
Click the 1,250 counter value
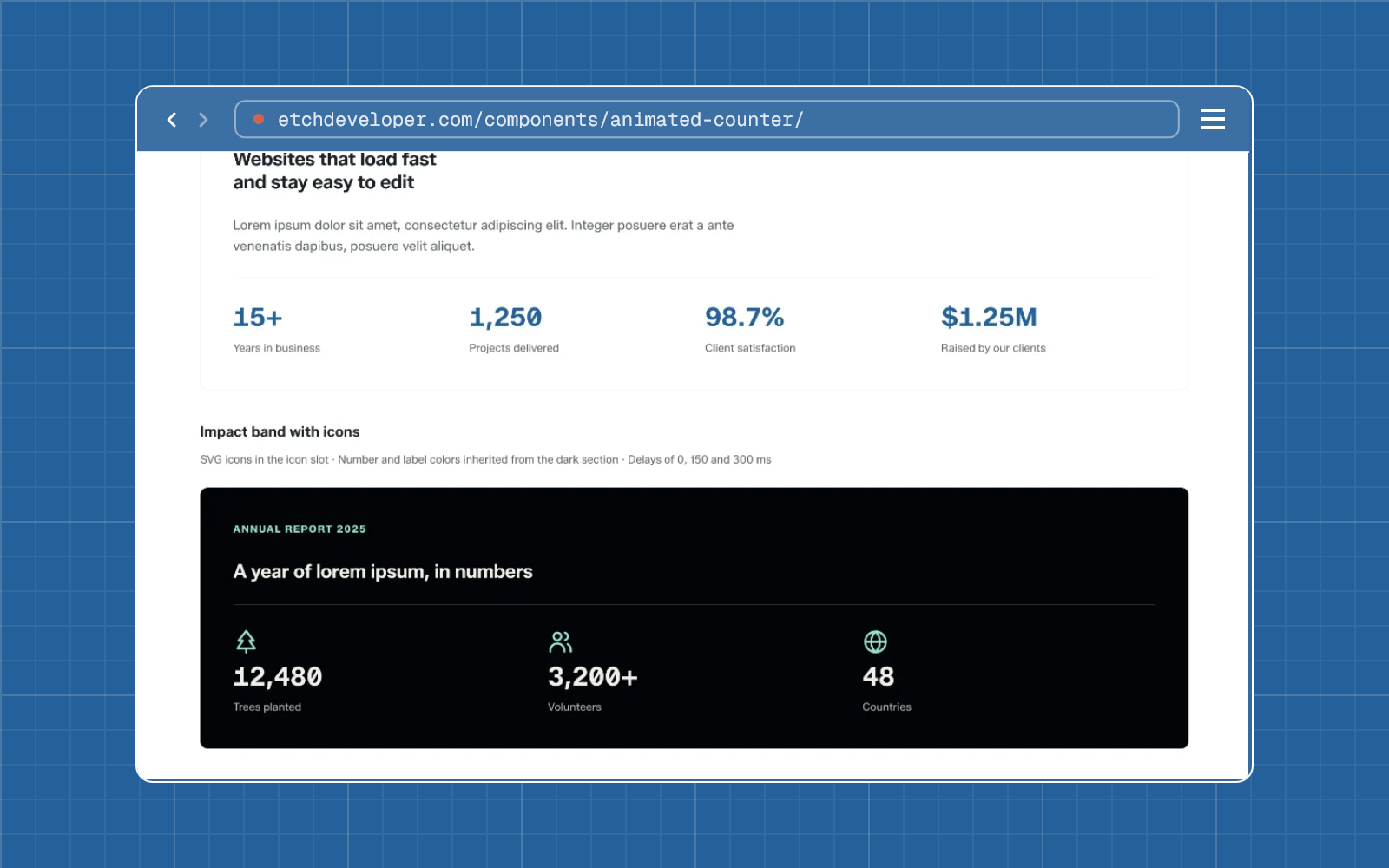point(505,318)
